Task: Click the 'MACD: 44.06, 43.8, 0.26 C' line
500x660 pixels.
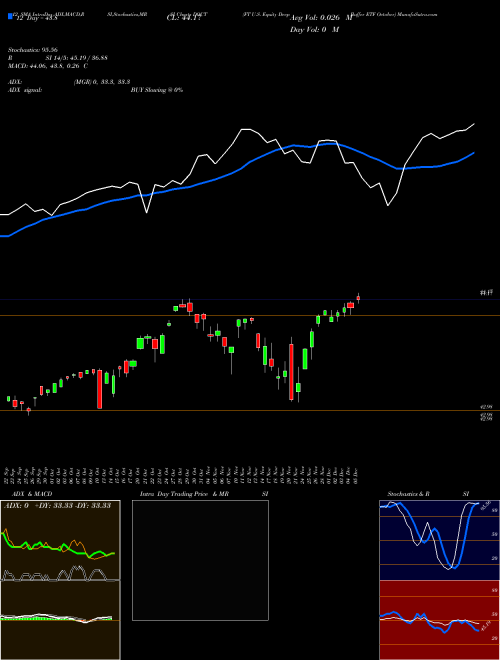Action: click(48, 66)
